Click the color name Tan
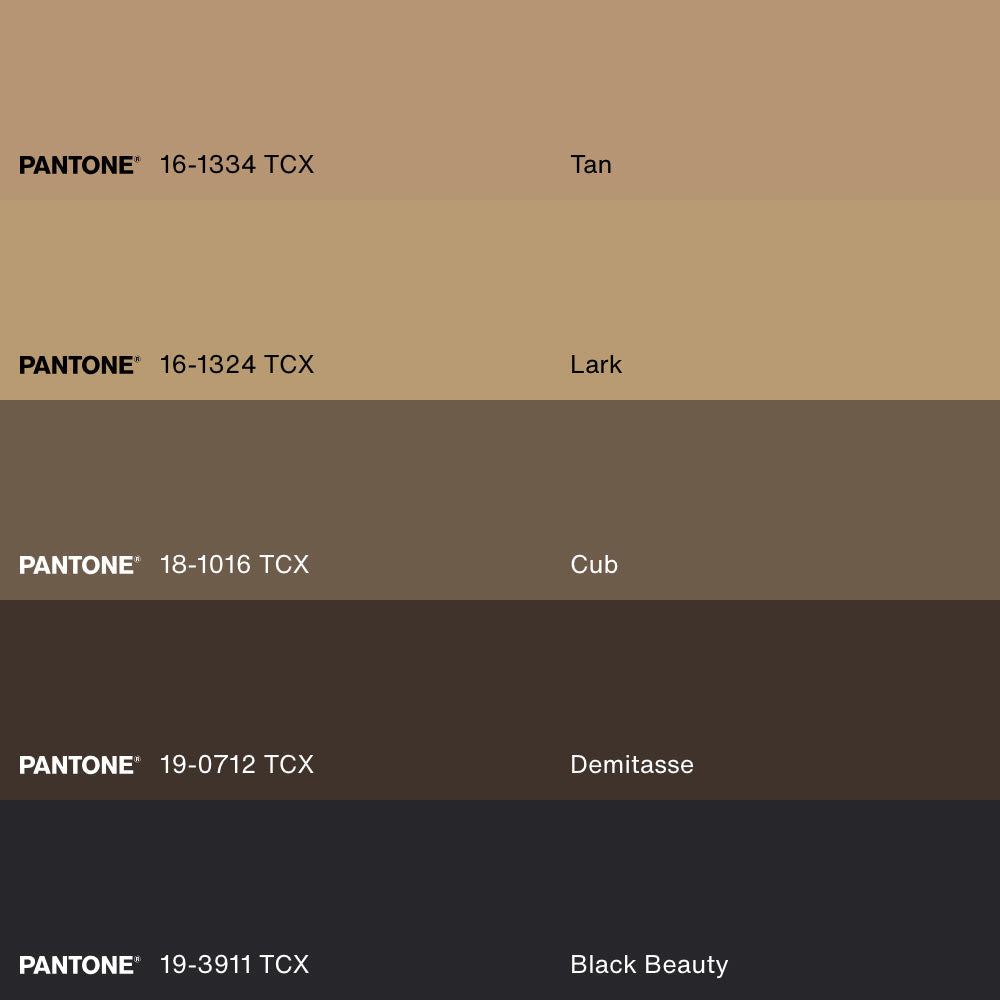1000x1000 pixels. tap(591, 165)
